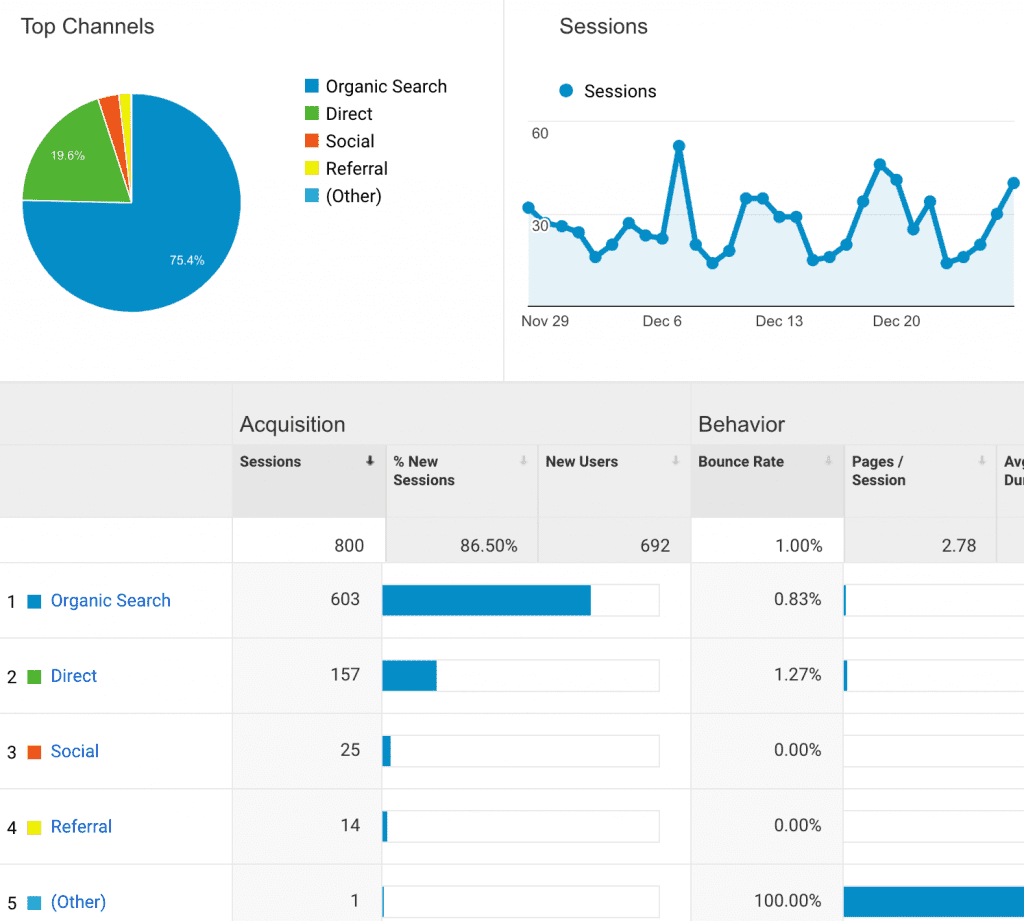Screen dimensions: 1024x921
Task: Click the Social legend marker
Action: point(311,141)
